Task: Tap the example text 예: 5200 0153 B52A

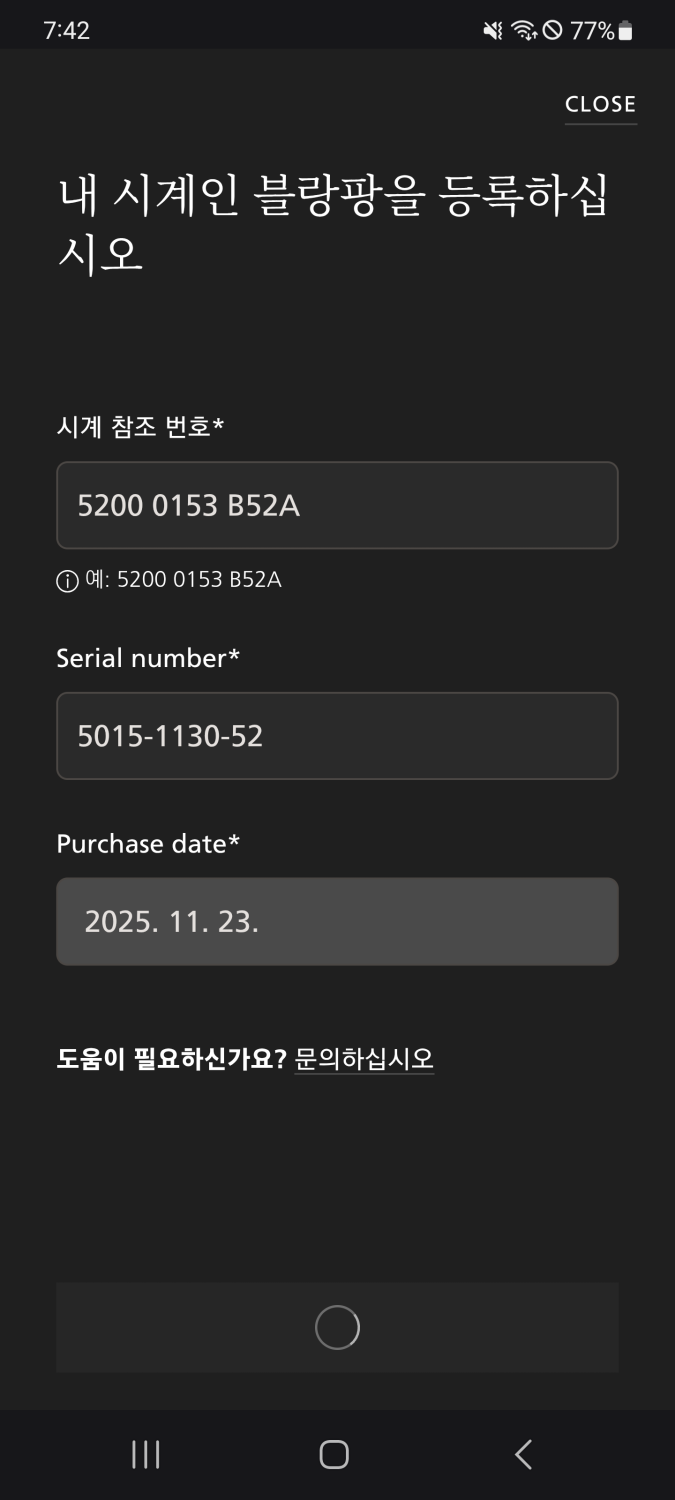Action: click(x=183, y=580)
